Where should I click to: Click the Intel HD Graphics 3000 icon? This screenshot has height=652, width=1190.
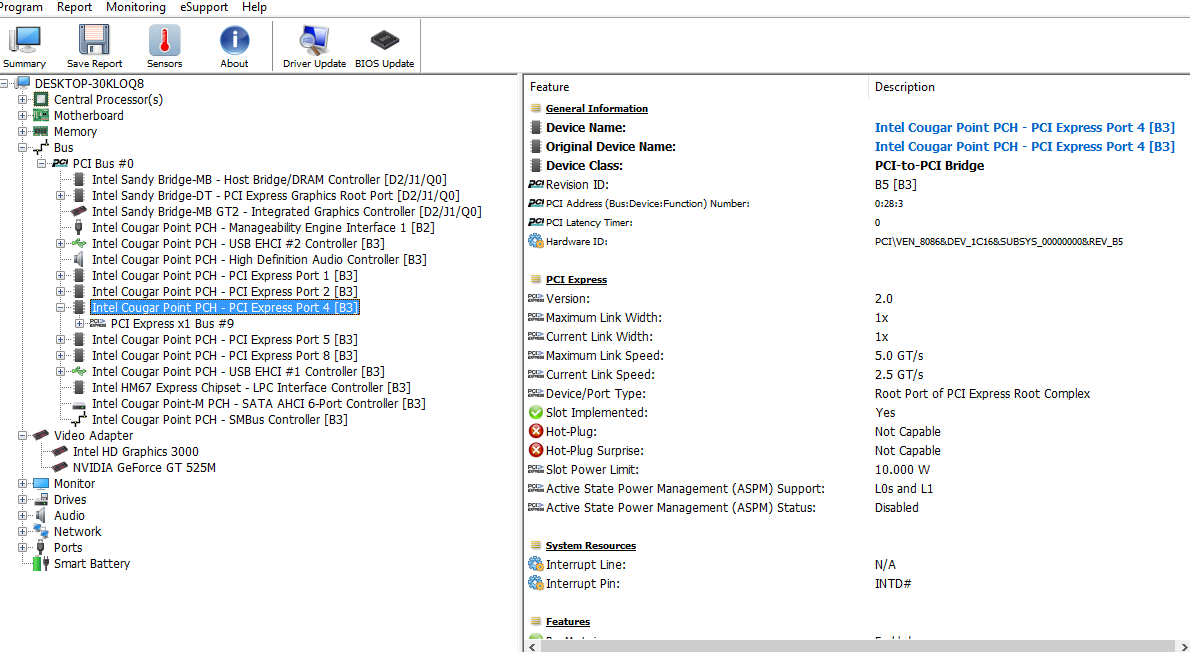(60, 452)
